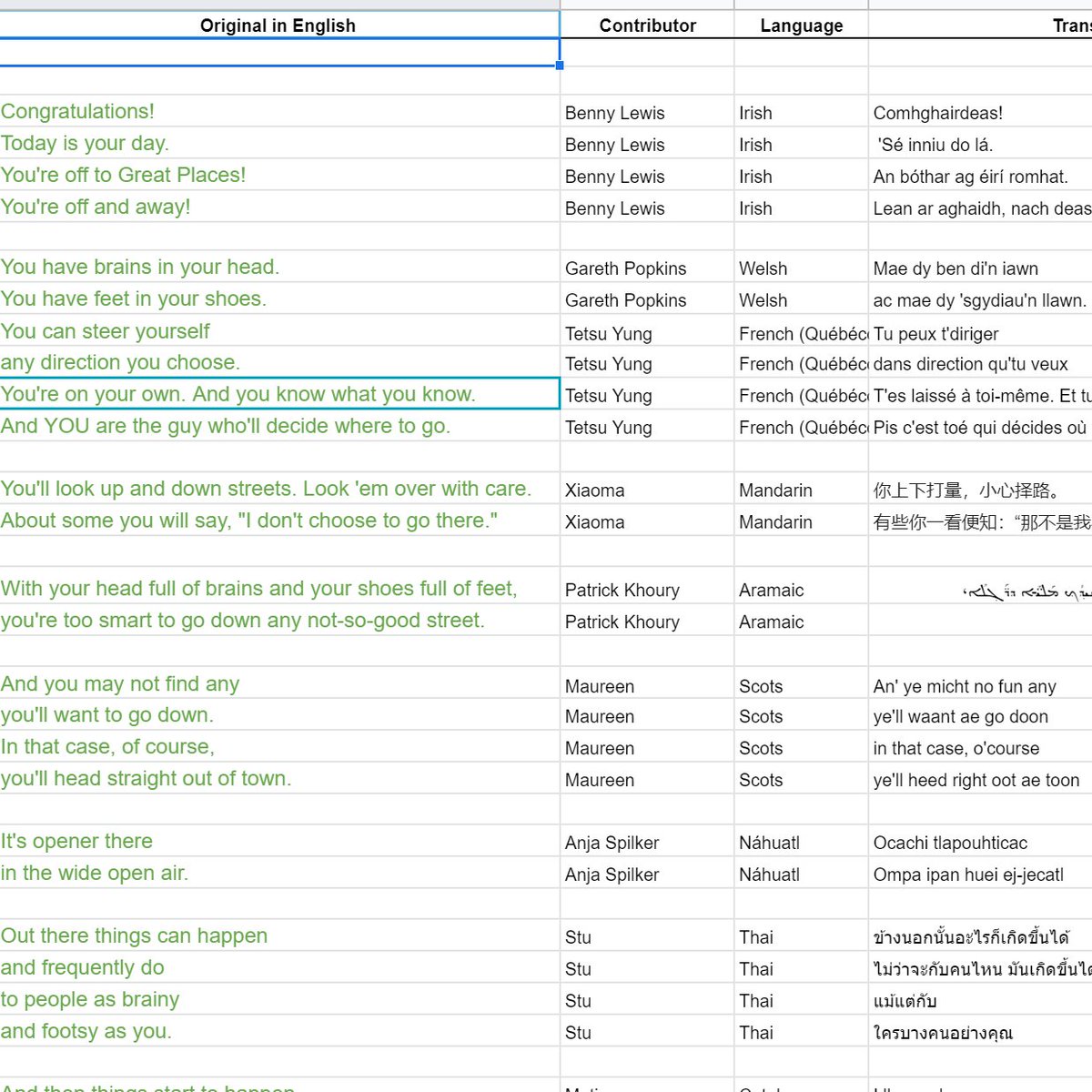Select 'In that case, of course,' cell
Screen dimensions: 1092x1092
point(278,746)
